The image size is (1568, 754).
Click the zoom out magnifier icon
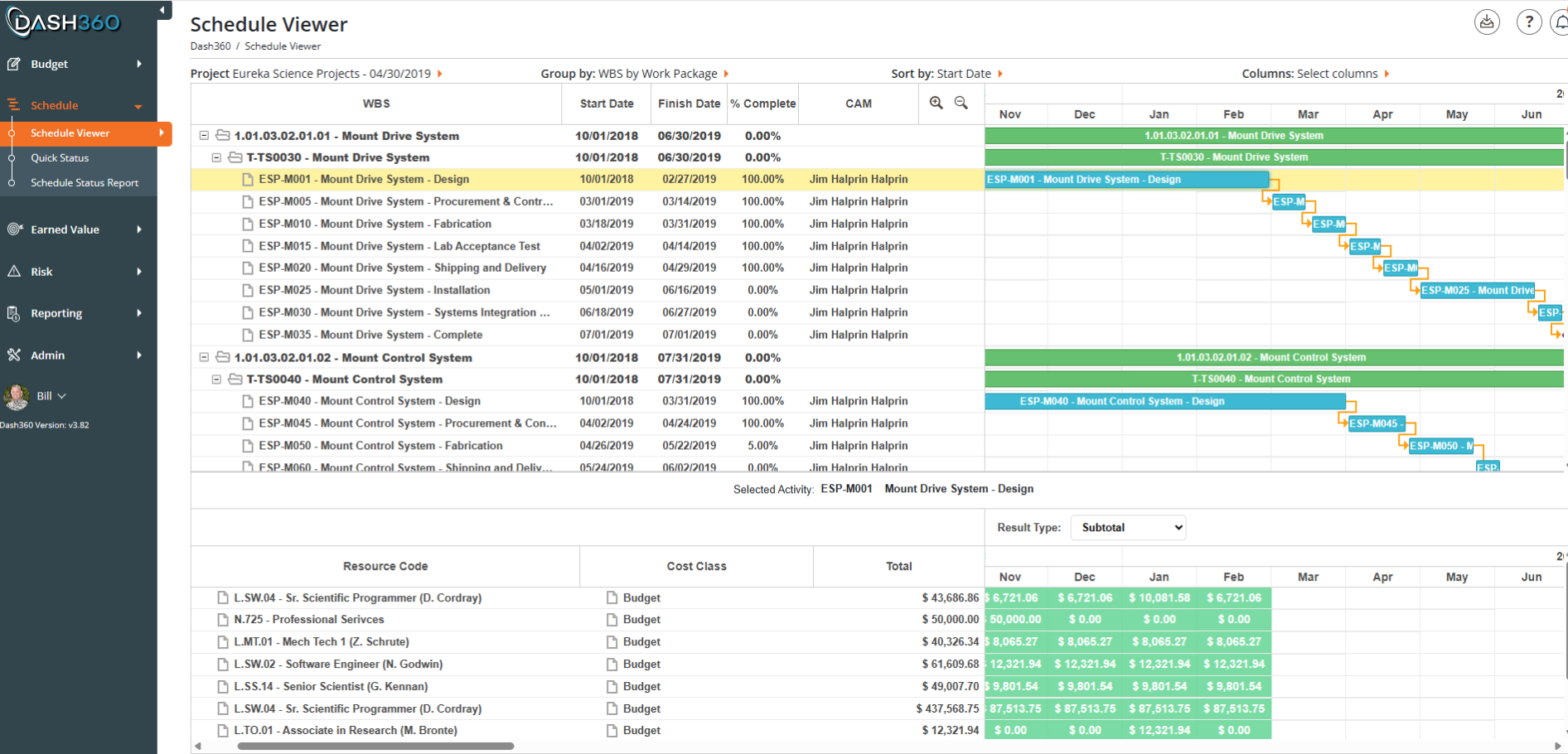pyautogui.click(x=961, y=103)
